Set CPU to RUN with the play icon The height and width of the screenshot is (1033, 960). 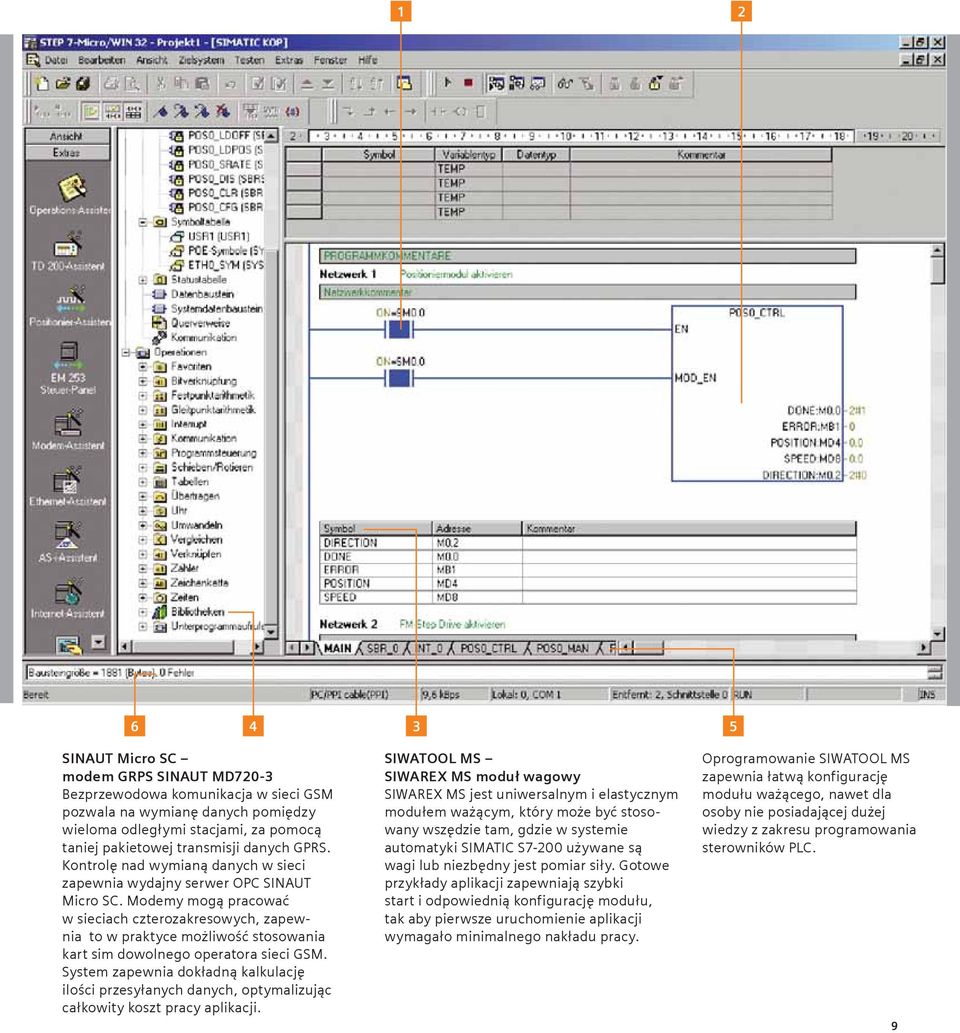[448, 83]
